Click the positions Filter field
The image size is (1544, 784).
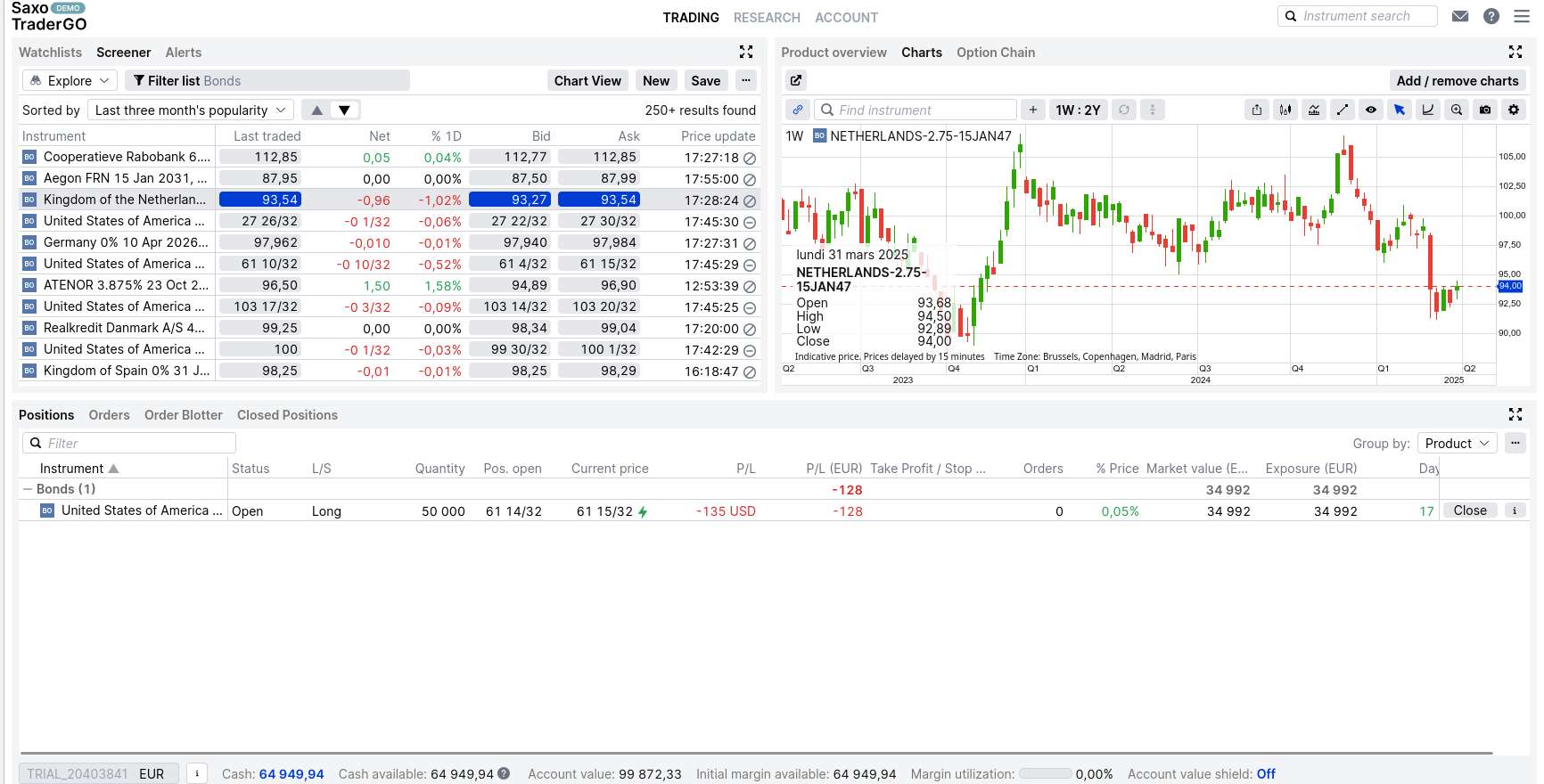point(129,443)
